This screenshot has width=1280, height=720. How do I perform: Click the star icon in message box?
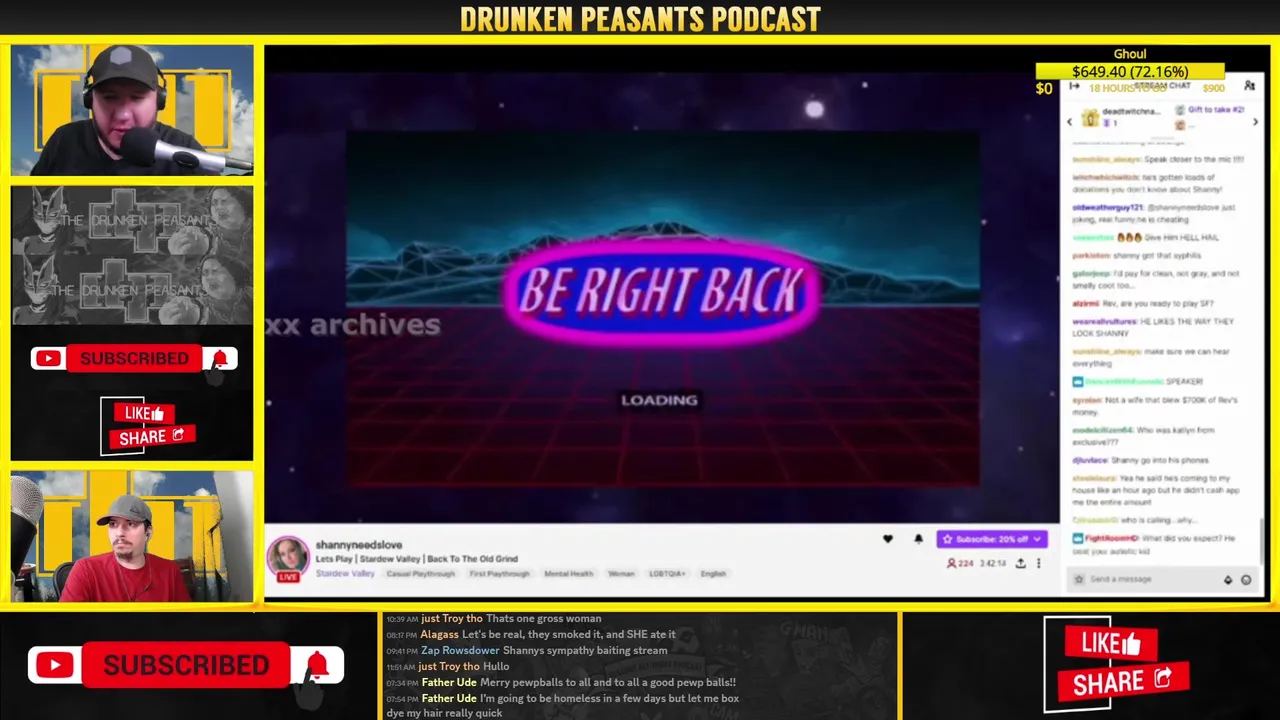pos(1078,580)
